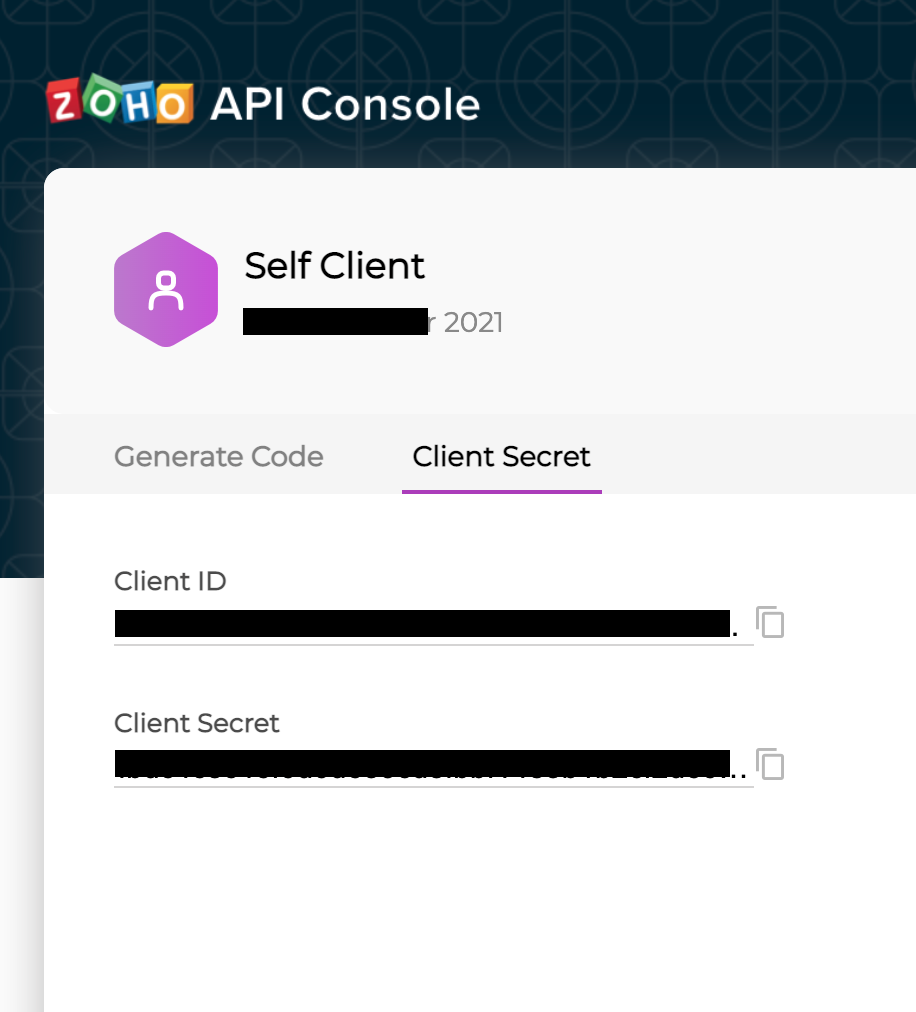Switch to the Generate Code tab
The image size is (916, 1012).
[219, 456]
